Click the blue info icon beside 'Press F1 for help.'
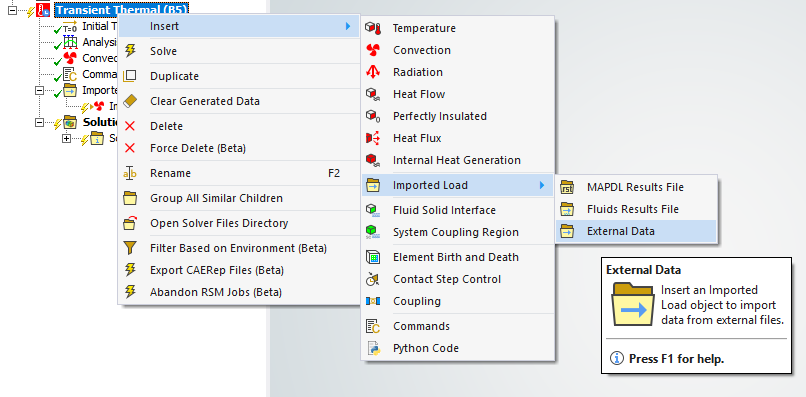The height and width of the screenshot is (397, 806). pyautogui.click(x=616, y=358)
